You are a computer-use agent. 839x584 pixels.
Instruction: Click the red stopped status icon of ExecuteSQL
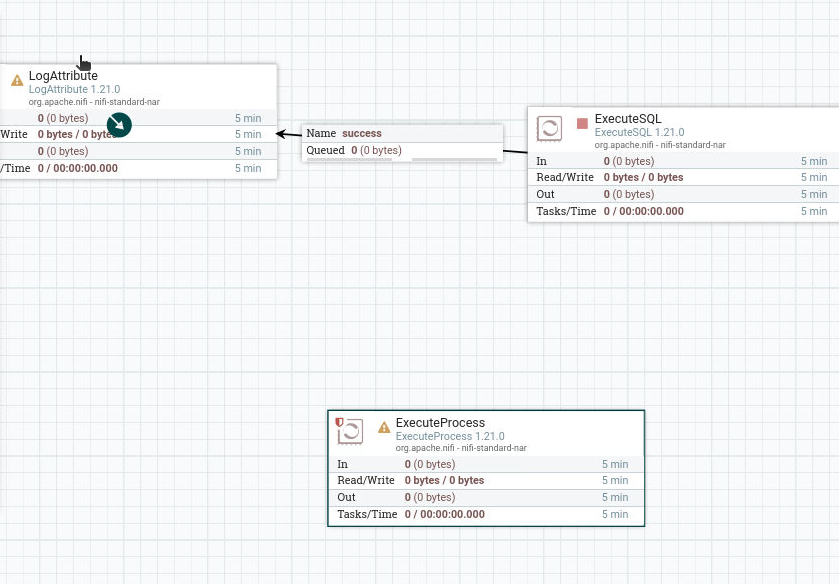coord(582,124)
